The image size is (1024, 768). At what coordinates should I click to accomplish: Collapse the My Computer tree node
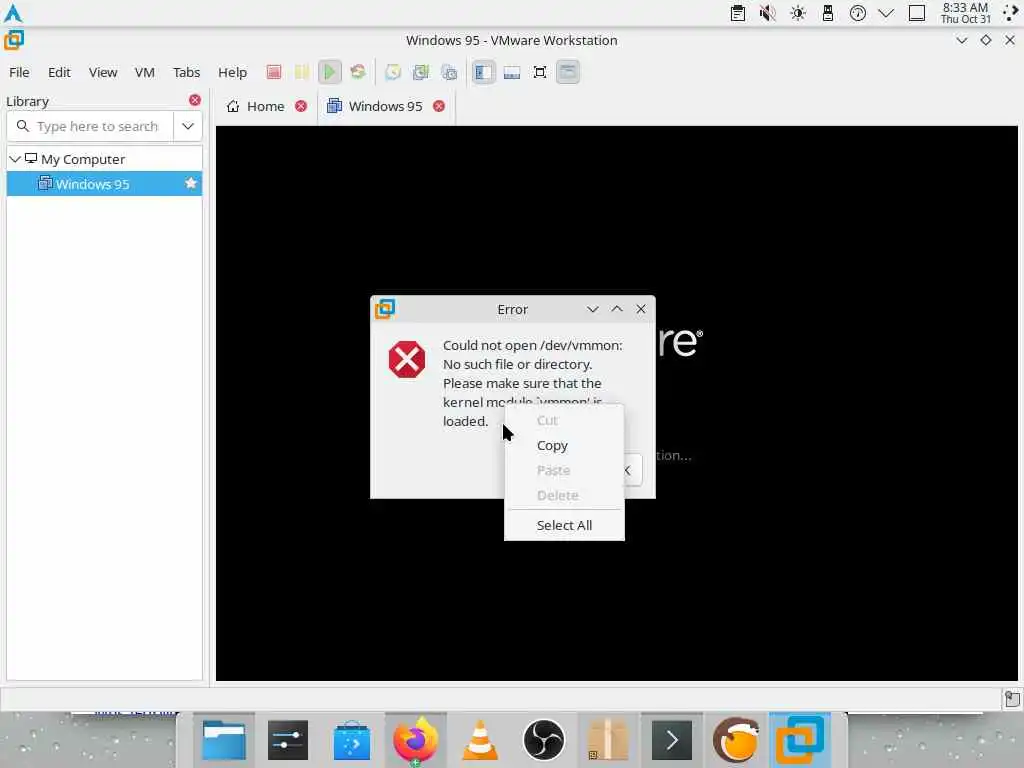[x=14, y=159]
